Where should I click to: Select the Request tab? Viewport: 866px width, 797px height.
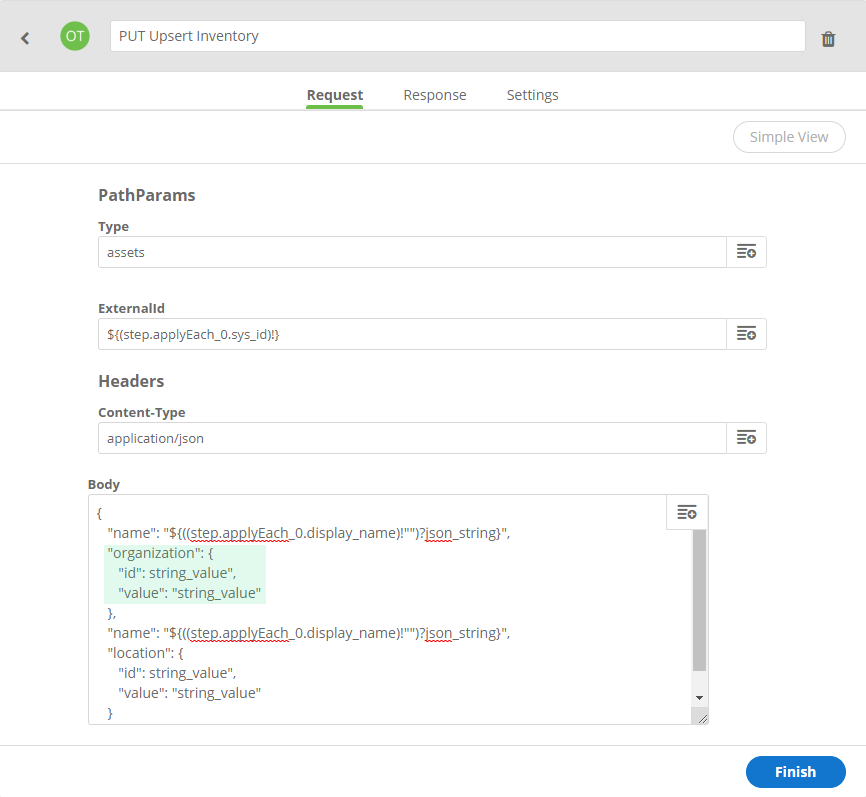coord(334,95)
